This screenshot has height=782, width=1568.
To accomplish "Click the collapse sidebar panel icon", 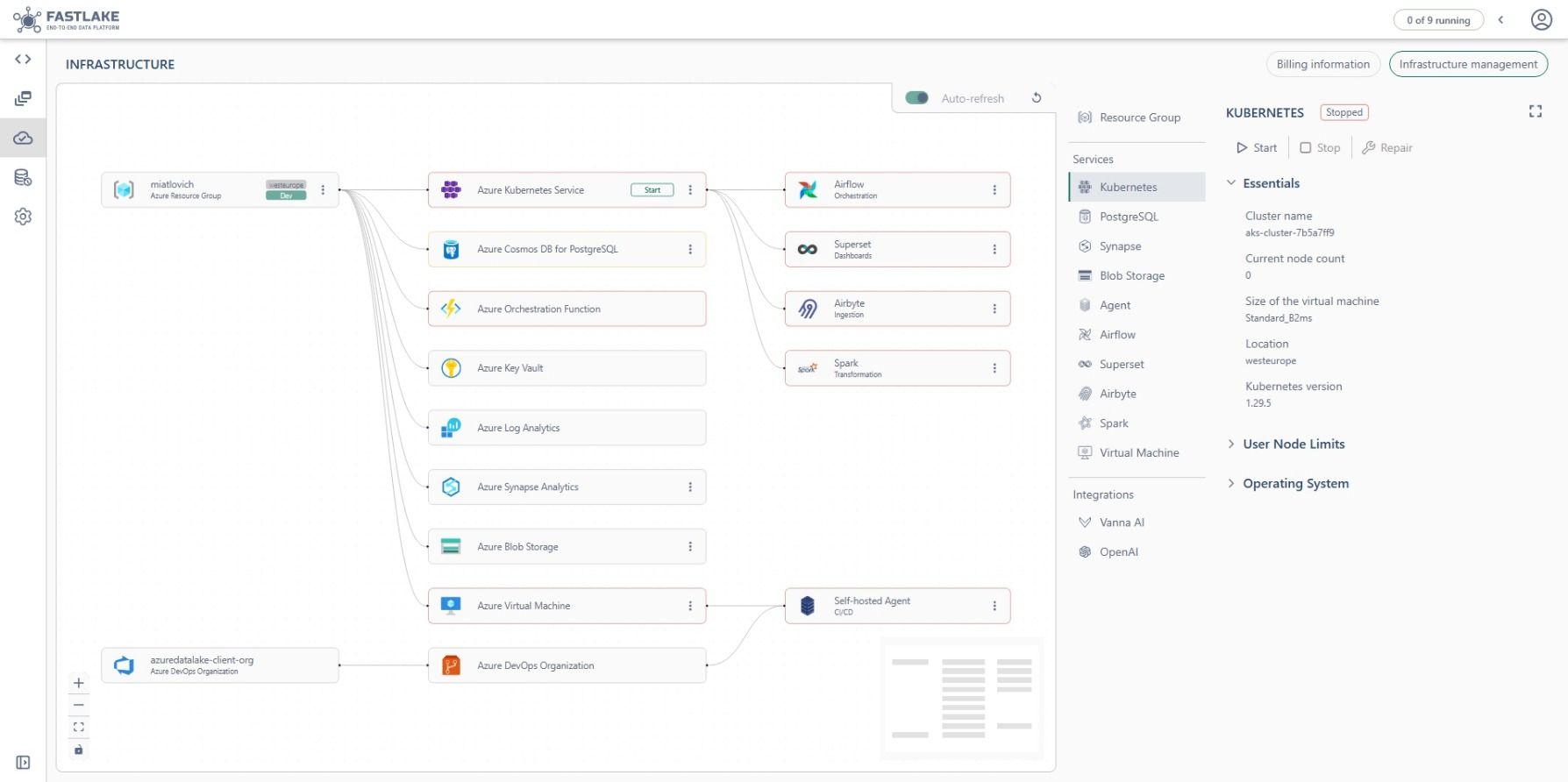I will click(24, 763).
